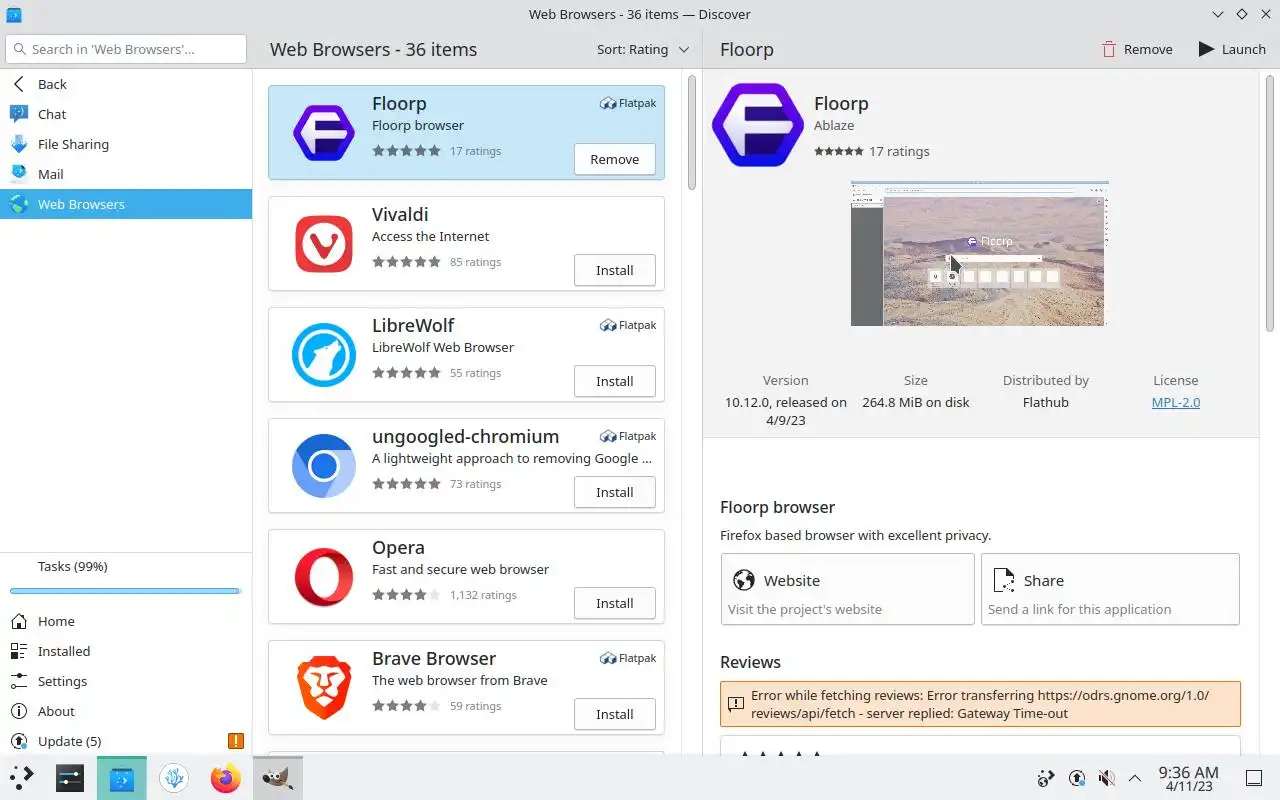
Task: Click the LibreWolf wolf icon
Action: [x=323, y=354]
